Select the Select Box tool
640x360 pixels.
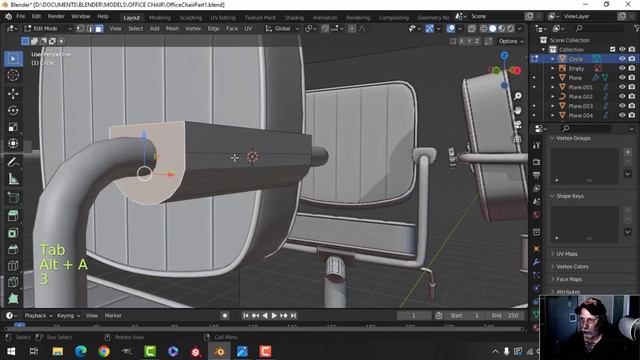point(13,59)
